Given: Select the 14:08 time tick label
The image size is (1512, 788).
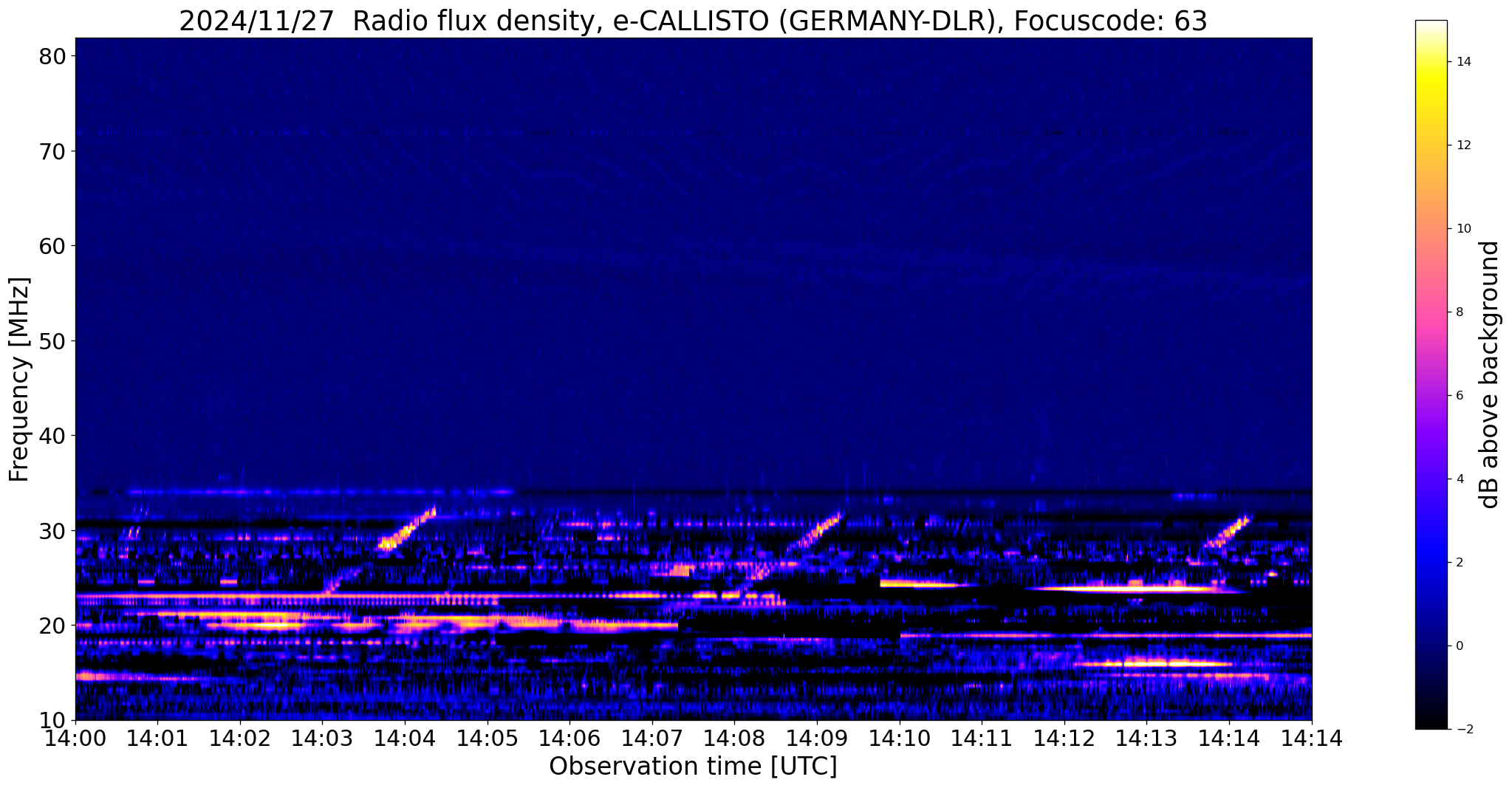Looking at the screenshot, I should [734, 738].
